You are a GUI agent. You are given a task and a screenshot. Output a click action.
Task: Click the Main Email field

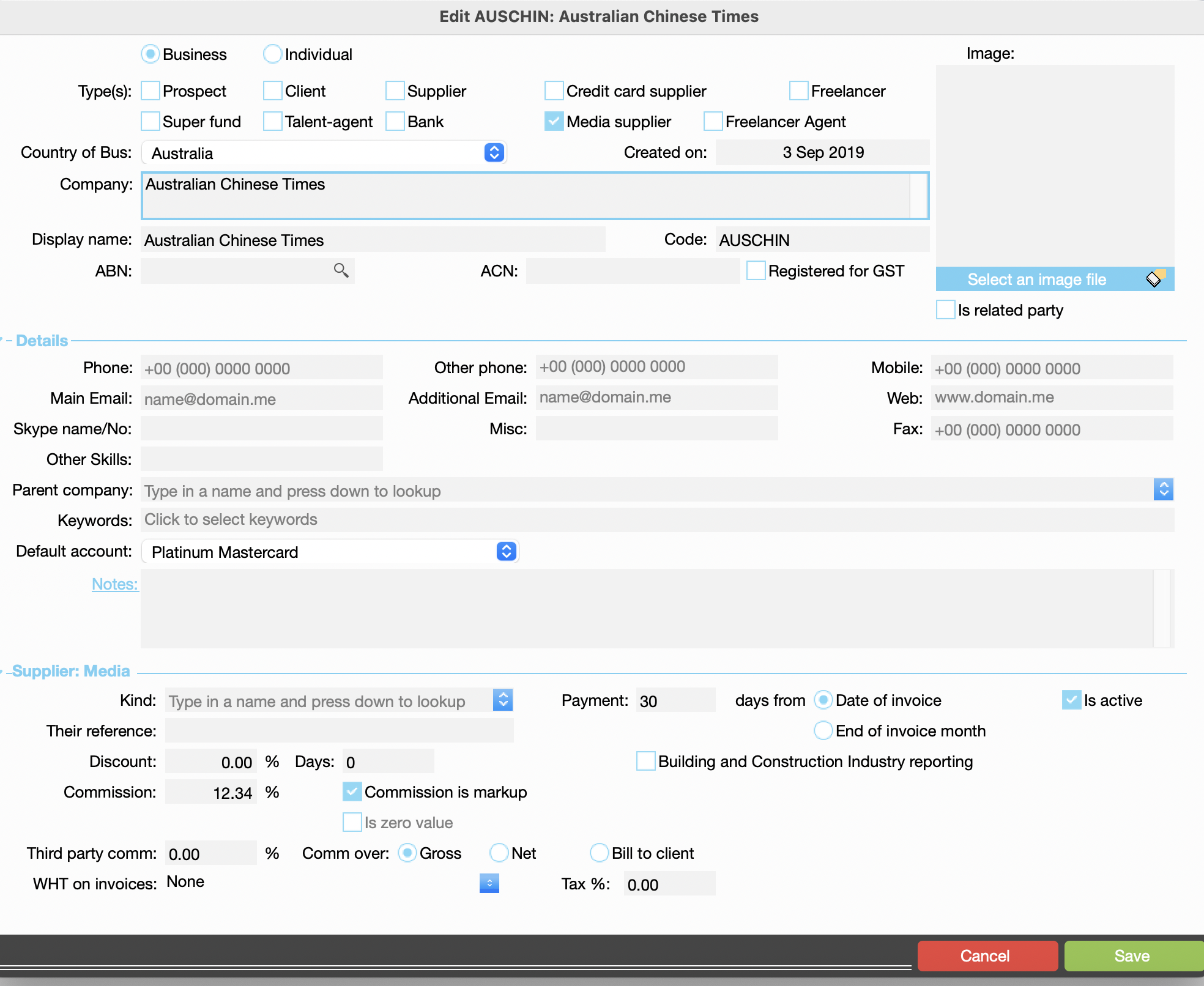262,398
